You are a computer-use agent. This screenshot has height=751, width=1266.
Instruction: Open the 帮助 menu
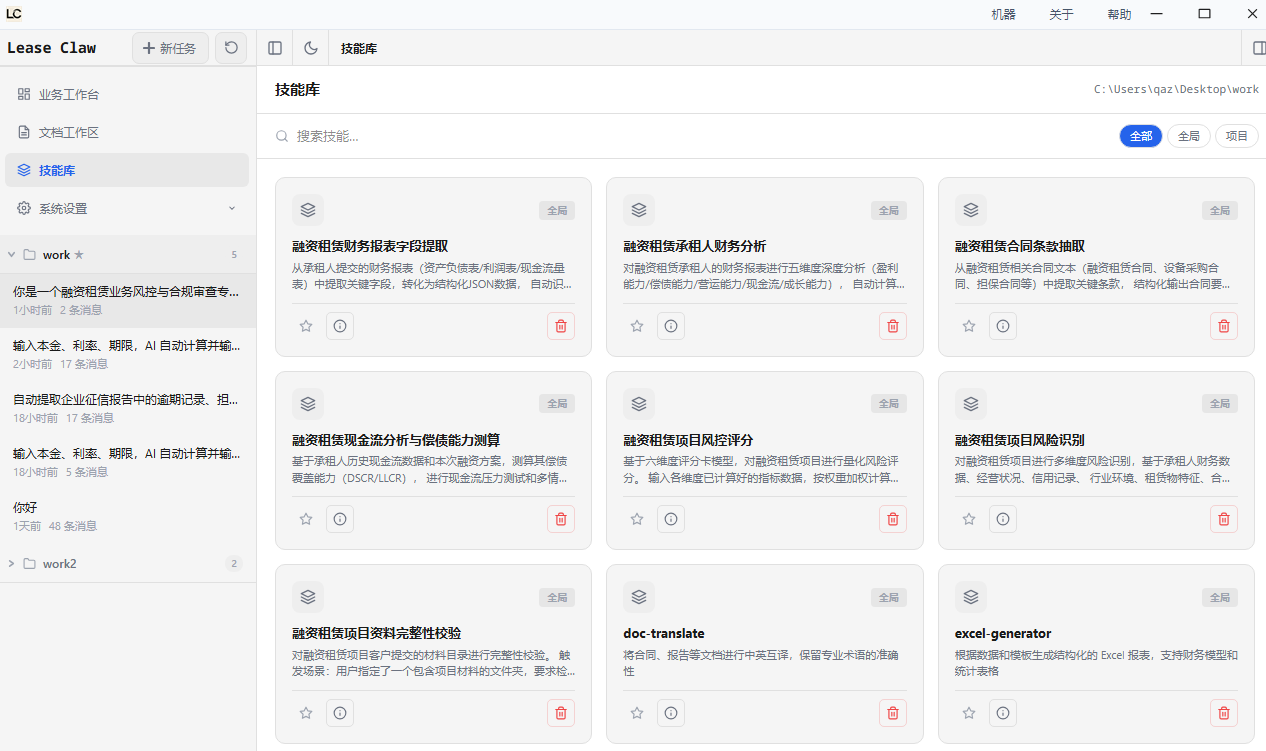coord(1119,14)
